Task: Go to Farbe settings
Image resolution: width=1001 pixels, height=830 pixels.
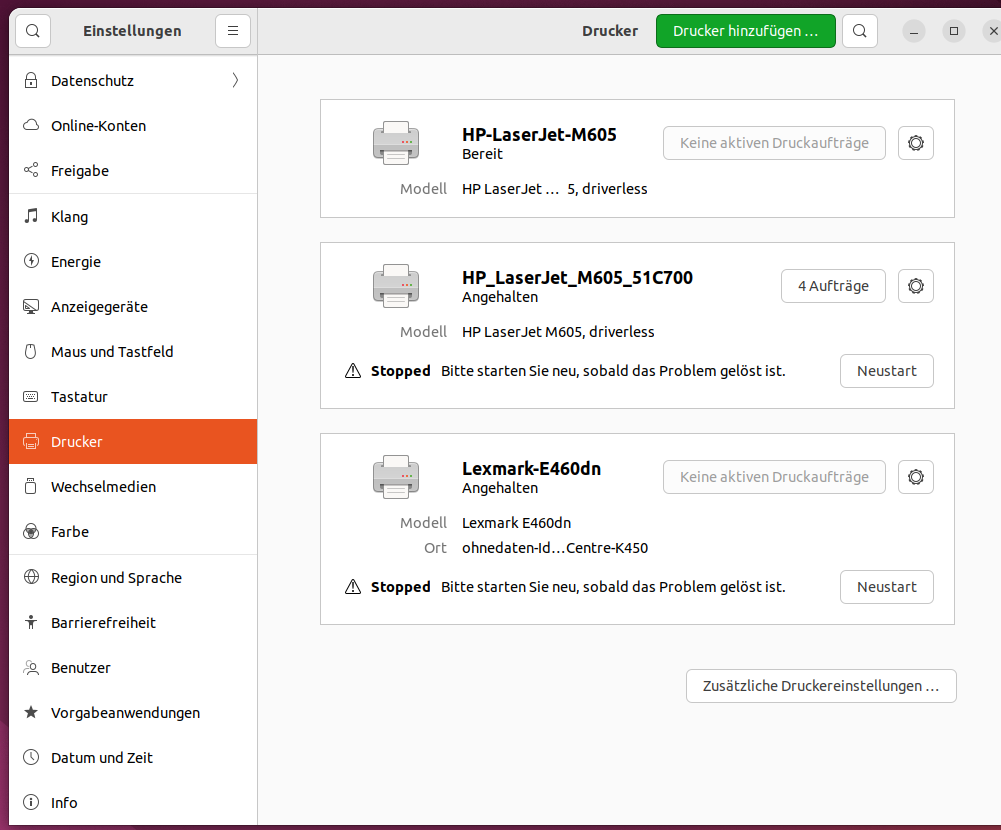Action: 133,532
